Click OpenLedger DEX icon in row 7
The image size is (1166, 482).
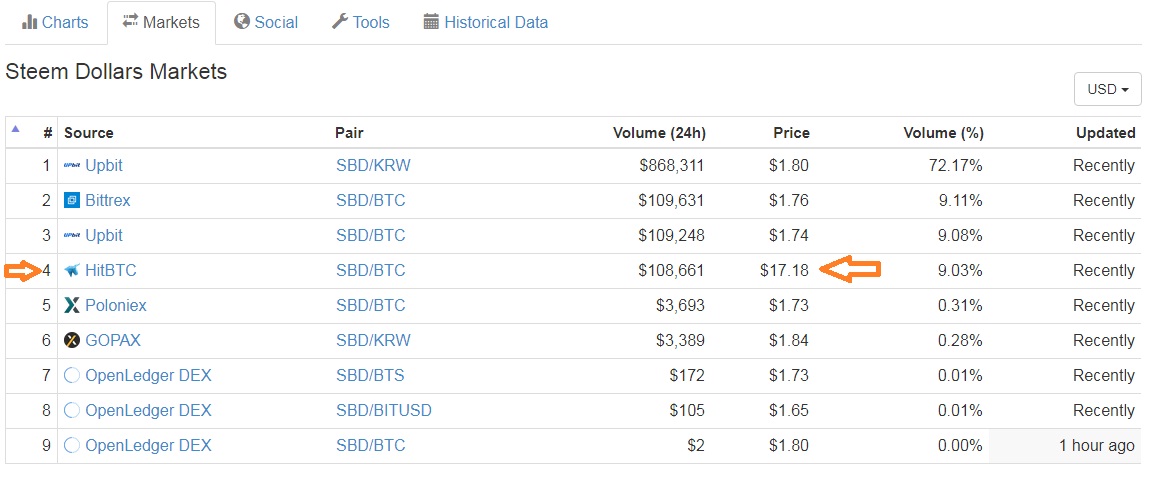point(71,375)
